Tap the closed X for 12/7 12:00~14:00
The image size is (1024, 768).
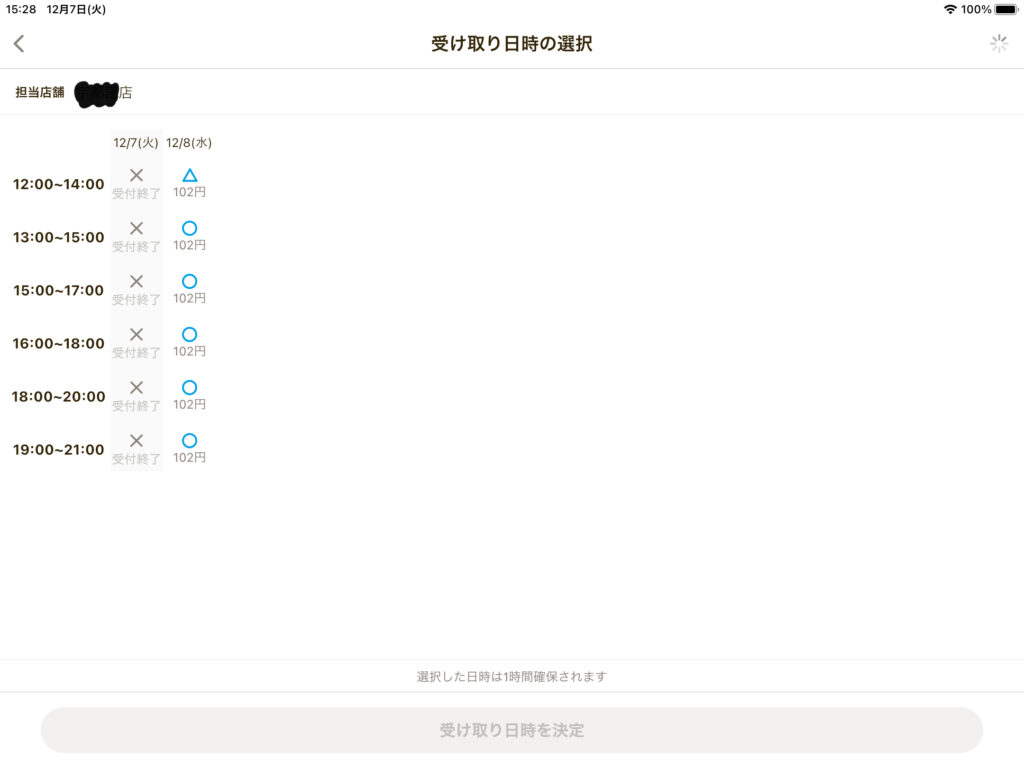pyautogui.click(x=136, y=176)
